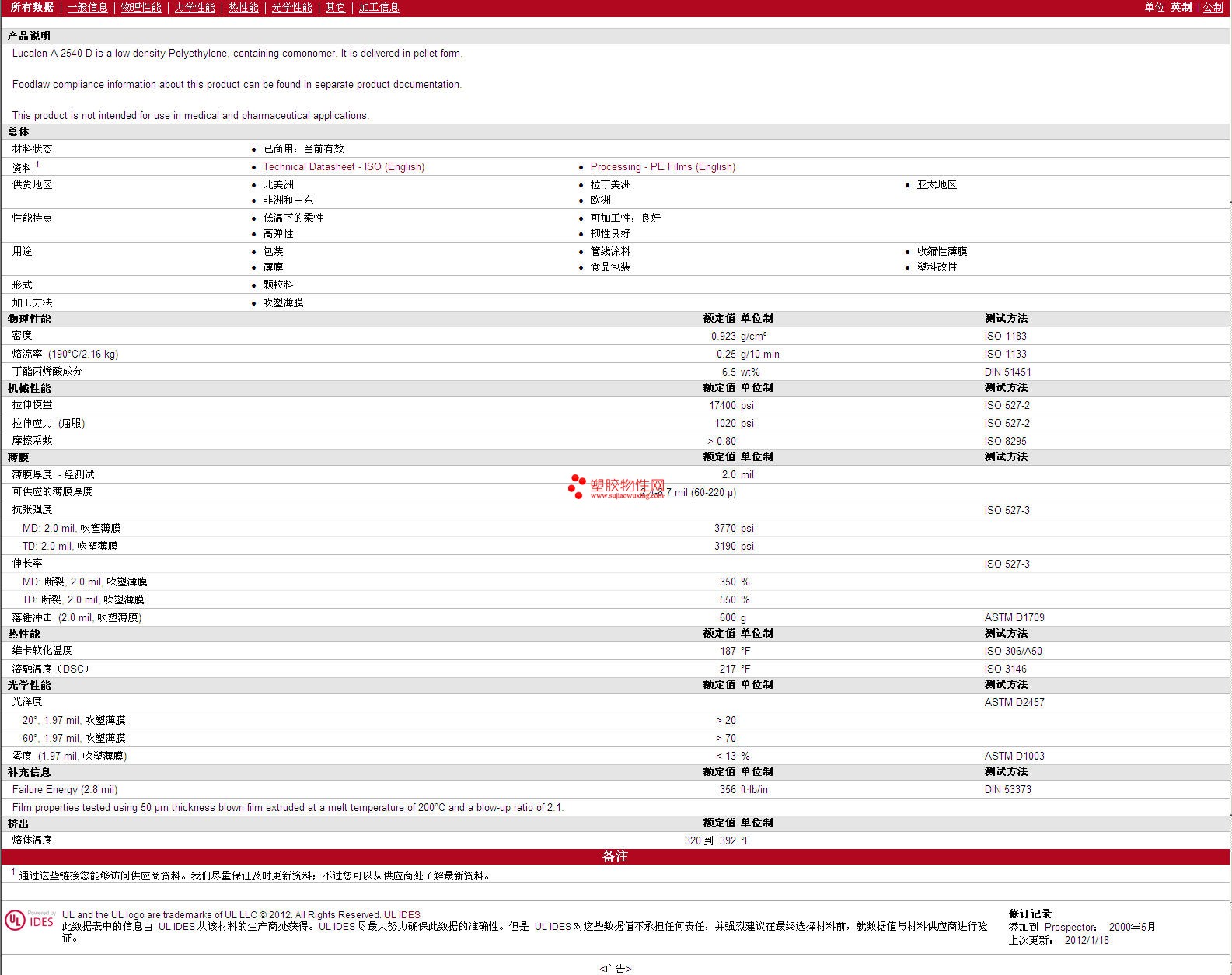
Task: Click the TD tensile strength value 3190
Action: point(725,546)
